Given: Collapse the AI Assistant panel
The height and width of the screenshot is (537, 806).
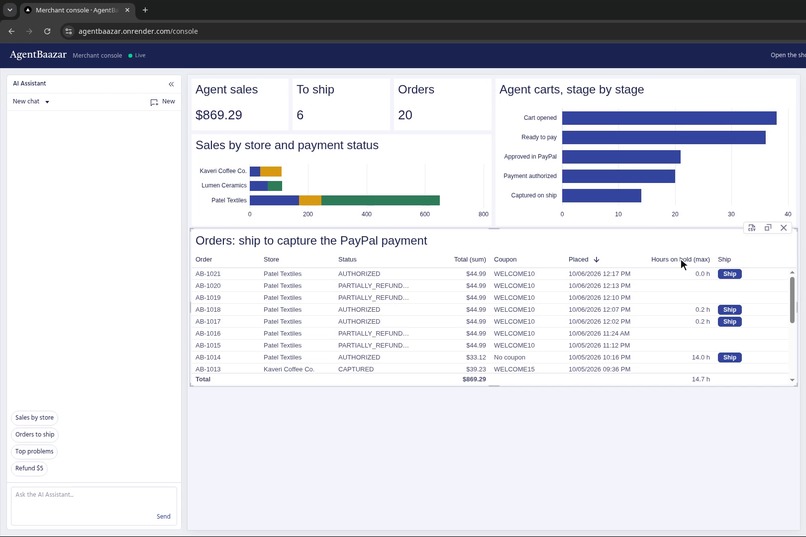Looking at the screenshot, I should click(x=171, y=84).
